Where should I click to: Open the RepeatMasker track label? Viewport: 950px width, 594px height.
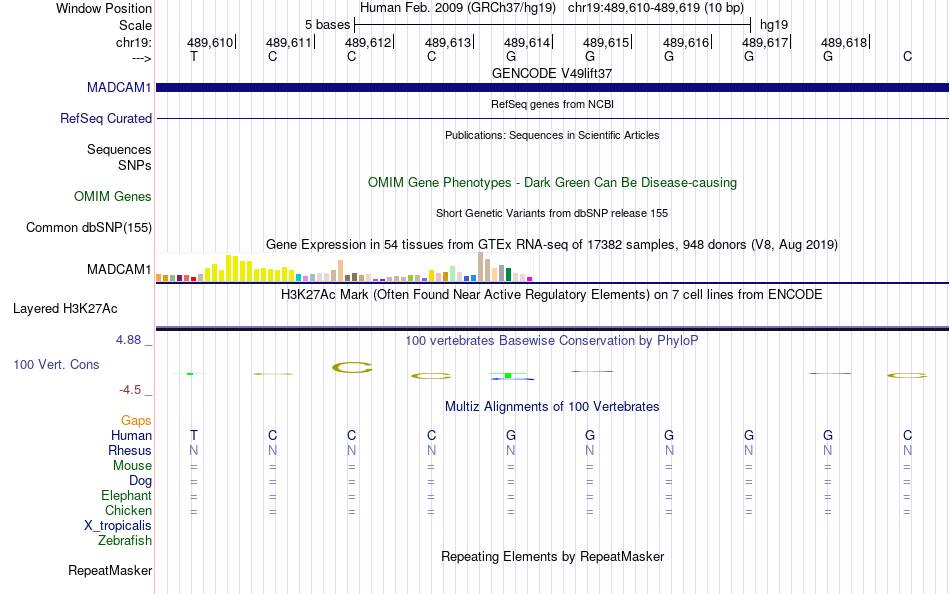(x=110, y=570)
